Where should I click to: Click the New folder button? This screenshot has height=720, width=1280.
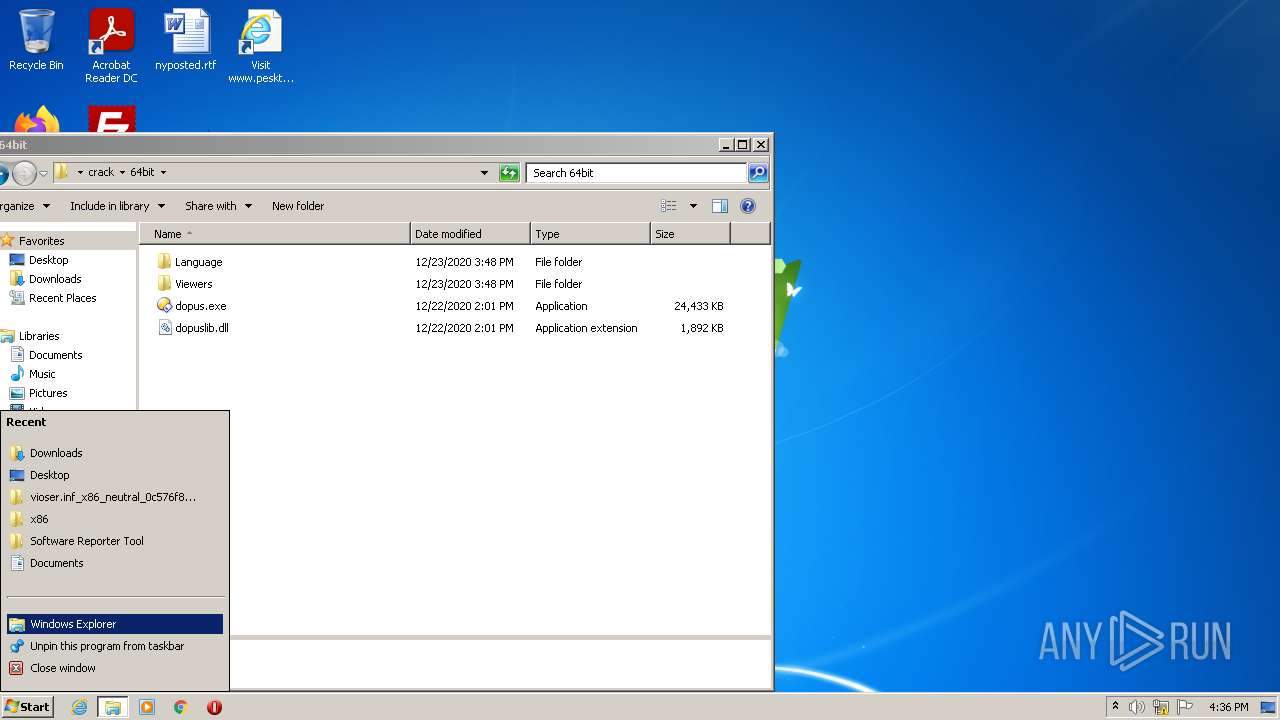[298, 206]
